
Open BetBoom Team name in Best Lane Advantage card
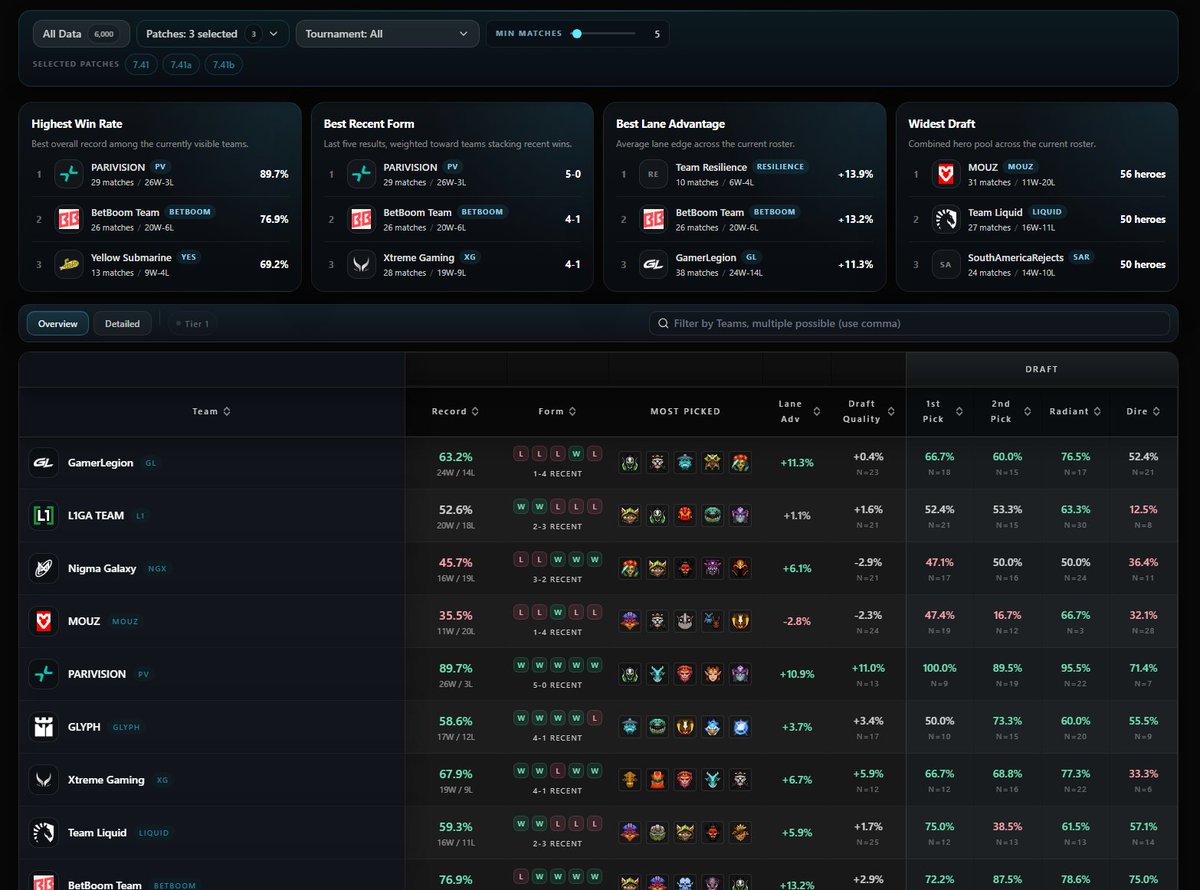(x=710, y=212)
